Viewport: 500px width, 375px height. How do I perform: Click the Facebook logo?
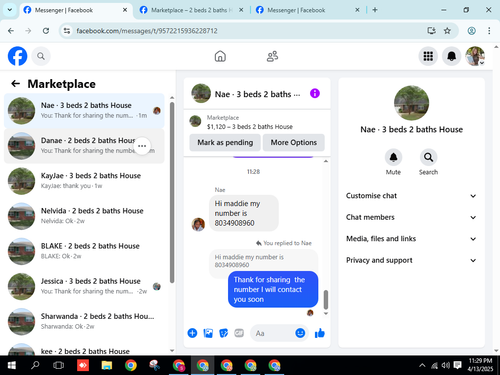[17, 56]
